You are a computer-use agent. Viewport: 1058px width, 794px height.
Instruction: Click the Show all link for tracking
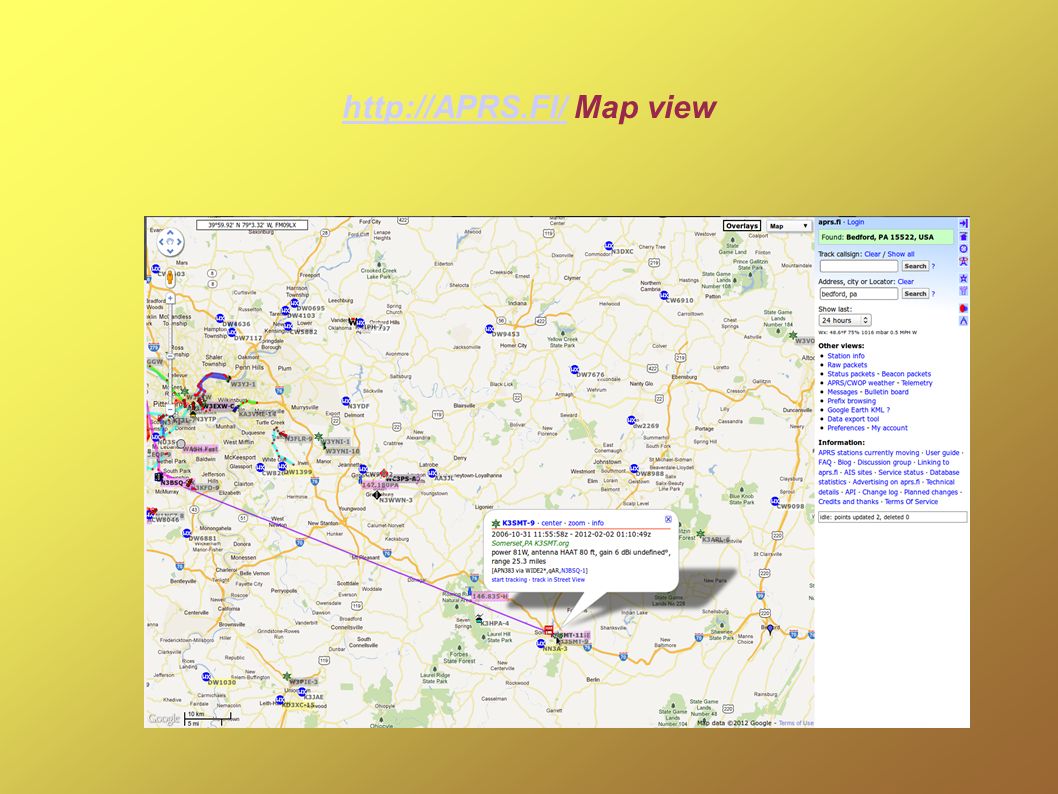901,254
